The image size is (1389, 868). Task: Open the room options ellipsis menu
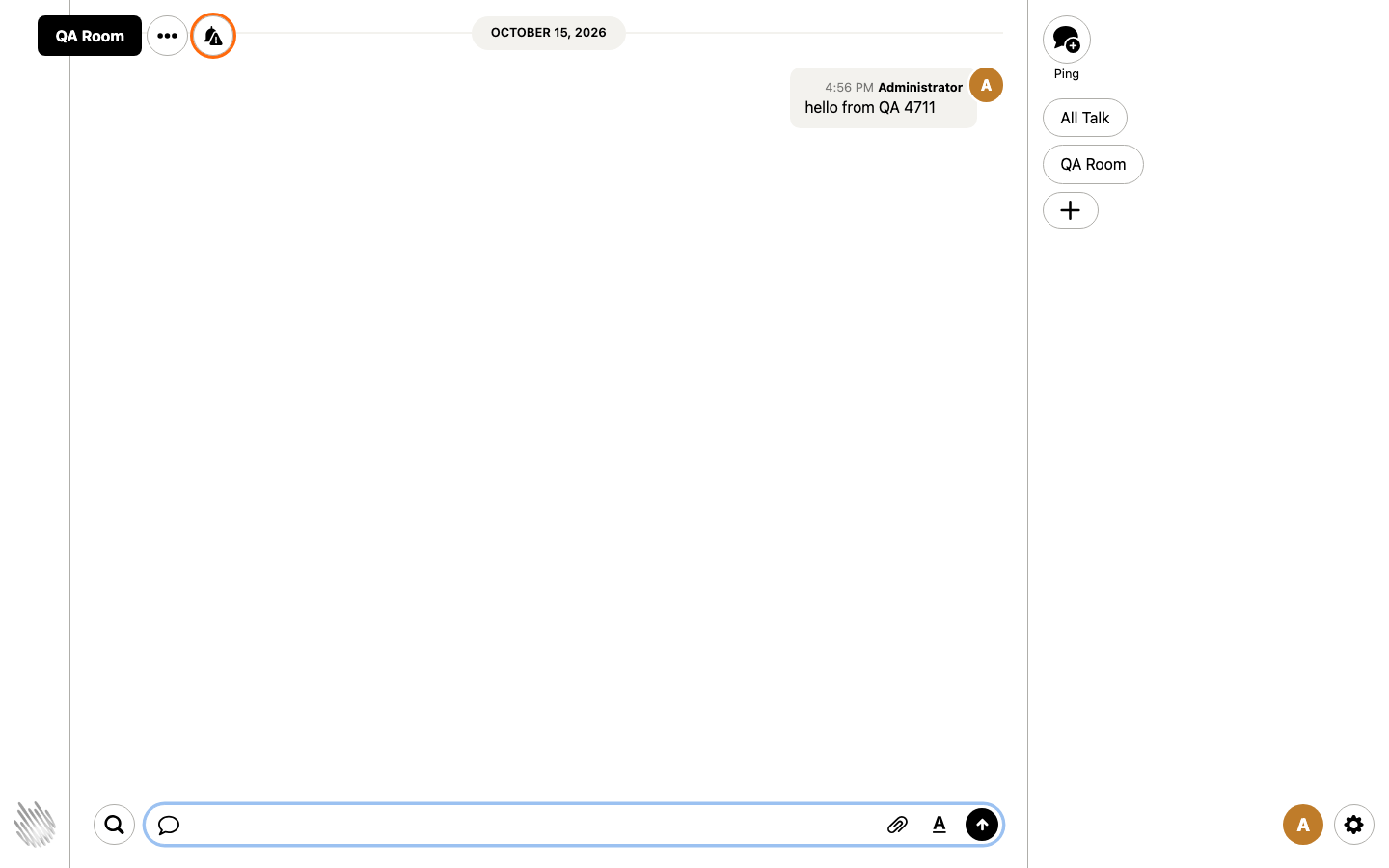point(167,36)
